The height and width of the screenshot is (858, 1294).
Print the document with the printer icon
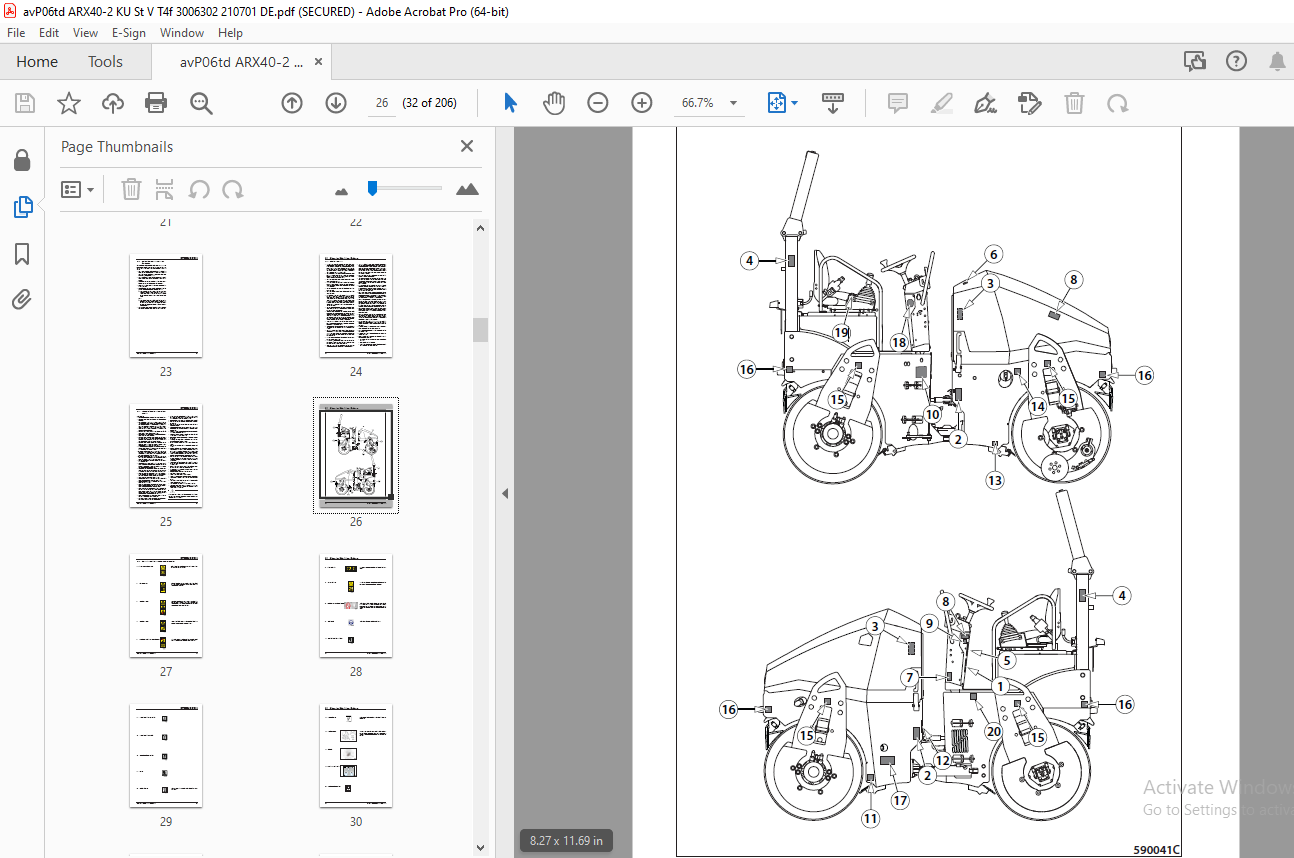coord(156,103)
